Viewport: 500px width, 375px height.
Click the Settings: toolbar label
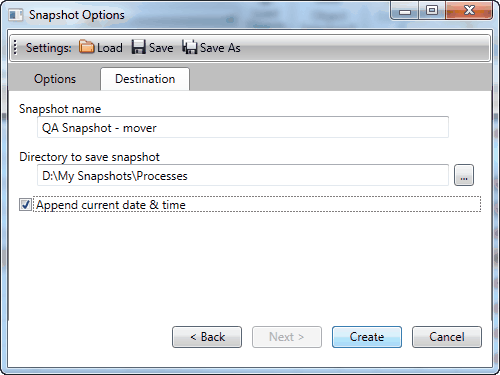click(49, 48)
